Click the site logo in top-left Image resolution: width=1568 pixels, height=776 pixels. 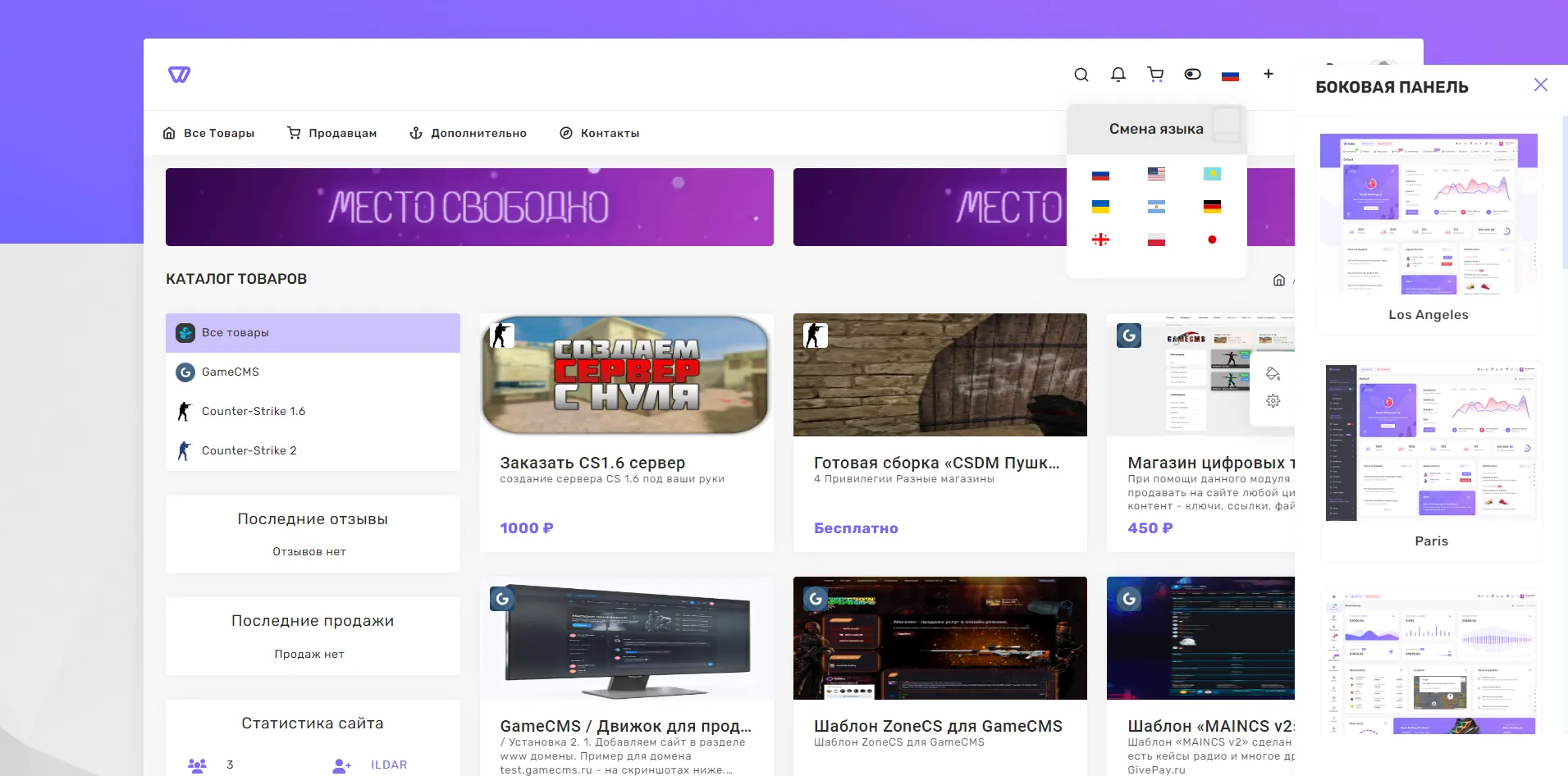pyautogui.click(x=179, y=75)
